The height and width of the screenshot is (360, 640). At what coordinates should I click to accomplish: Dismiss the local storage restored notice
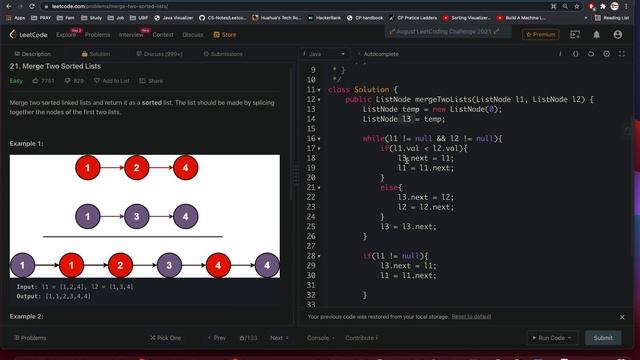(x=622, y=317)
